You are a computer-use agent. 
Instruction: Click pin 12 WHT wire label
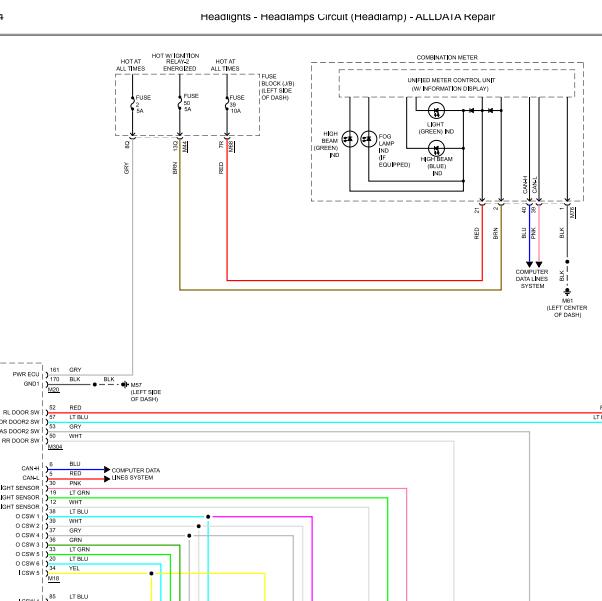(66, 502)
